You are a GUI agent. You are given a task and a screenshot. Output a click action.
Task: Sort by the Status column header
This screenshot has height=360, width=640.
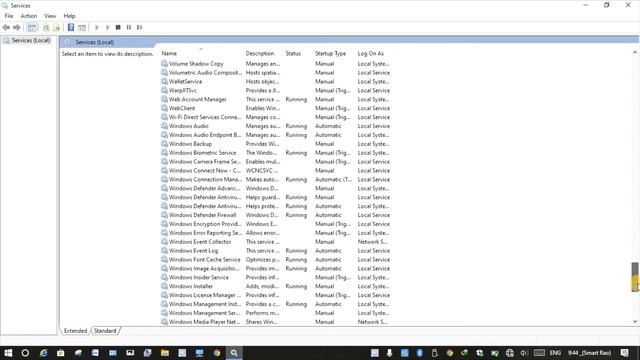293,53
